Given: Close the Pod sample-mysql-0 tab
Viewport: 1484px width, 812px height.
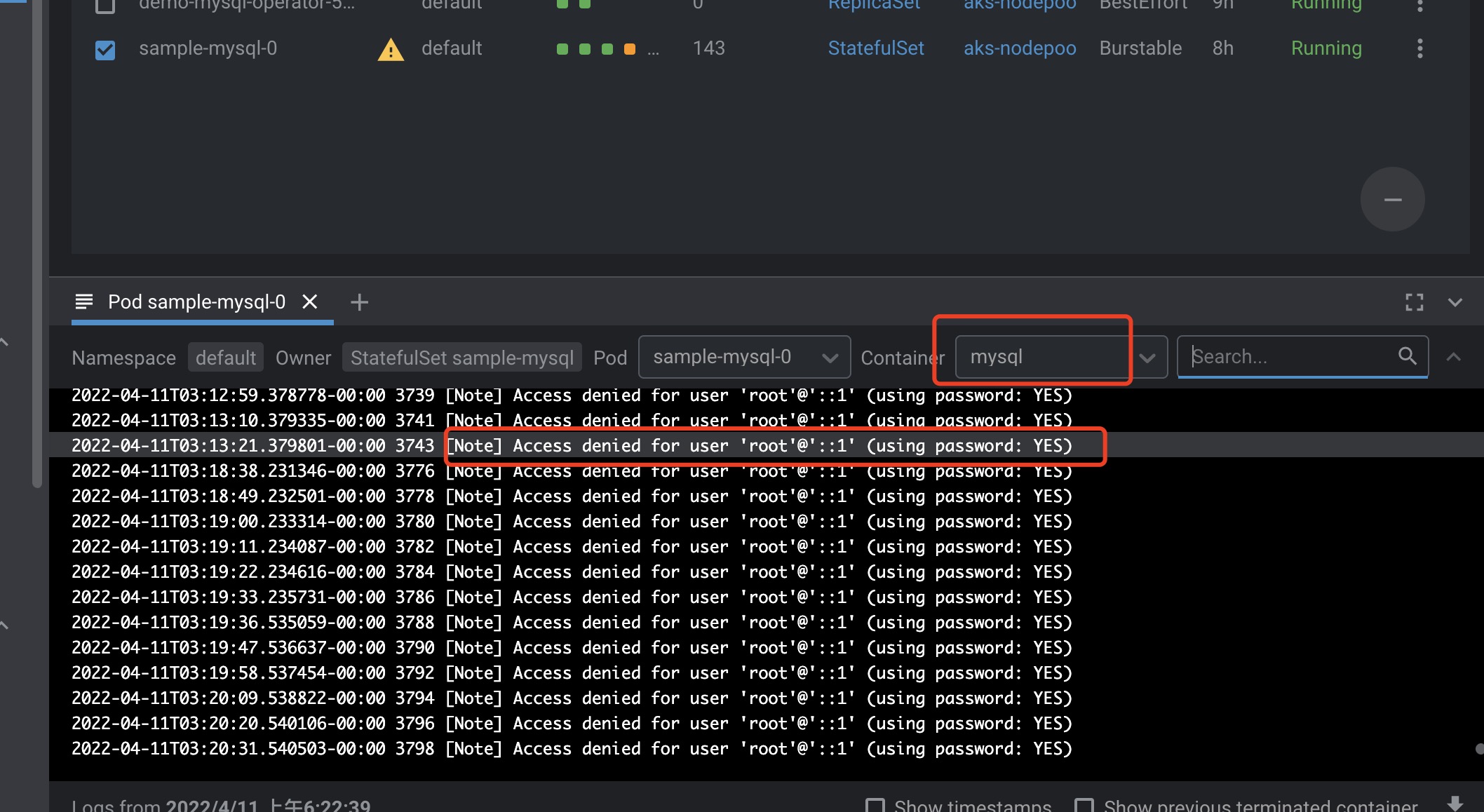Looking at the screenshot, I should click(x=310, y=302).
